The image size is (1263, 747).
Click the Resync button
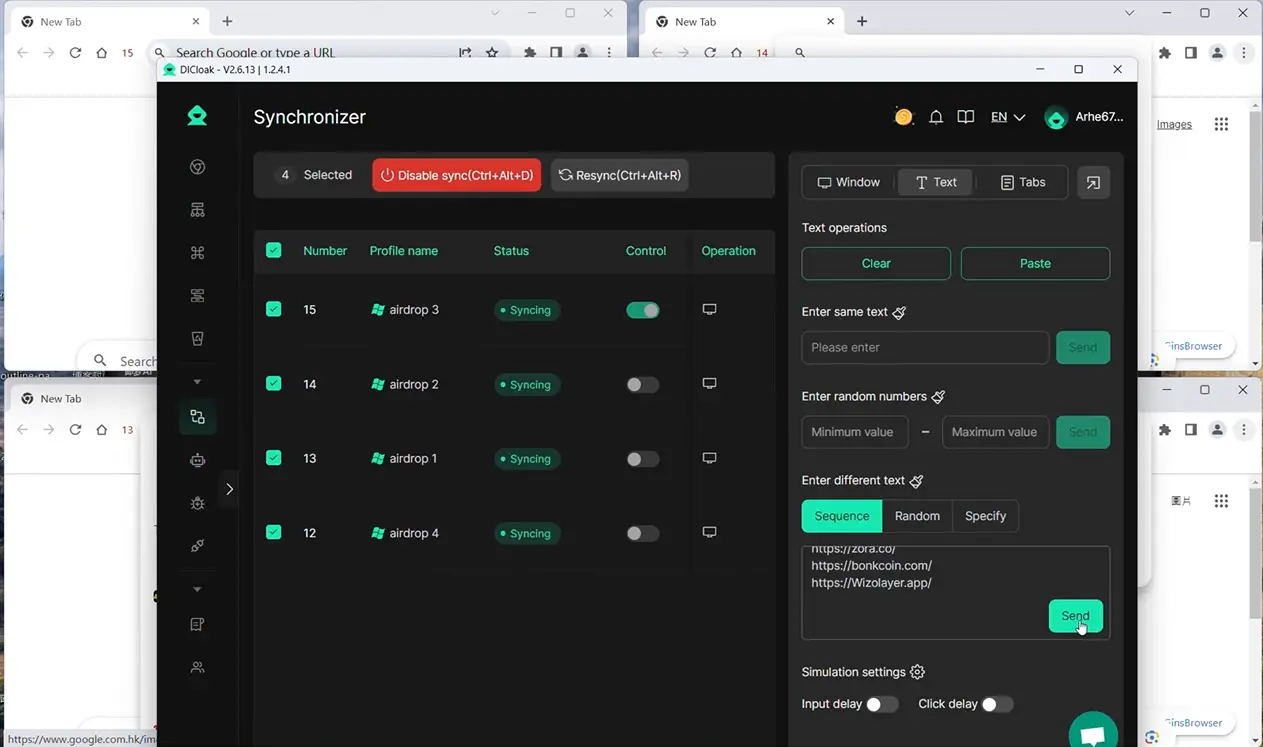620,175
